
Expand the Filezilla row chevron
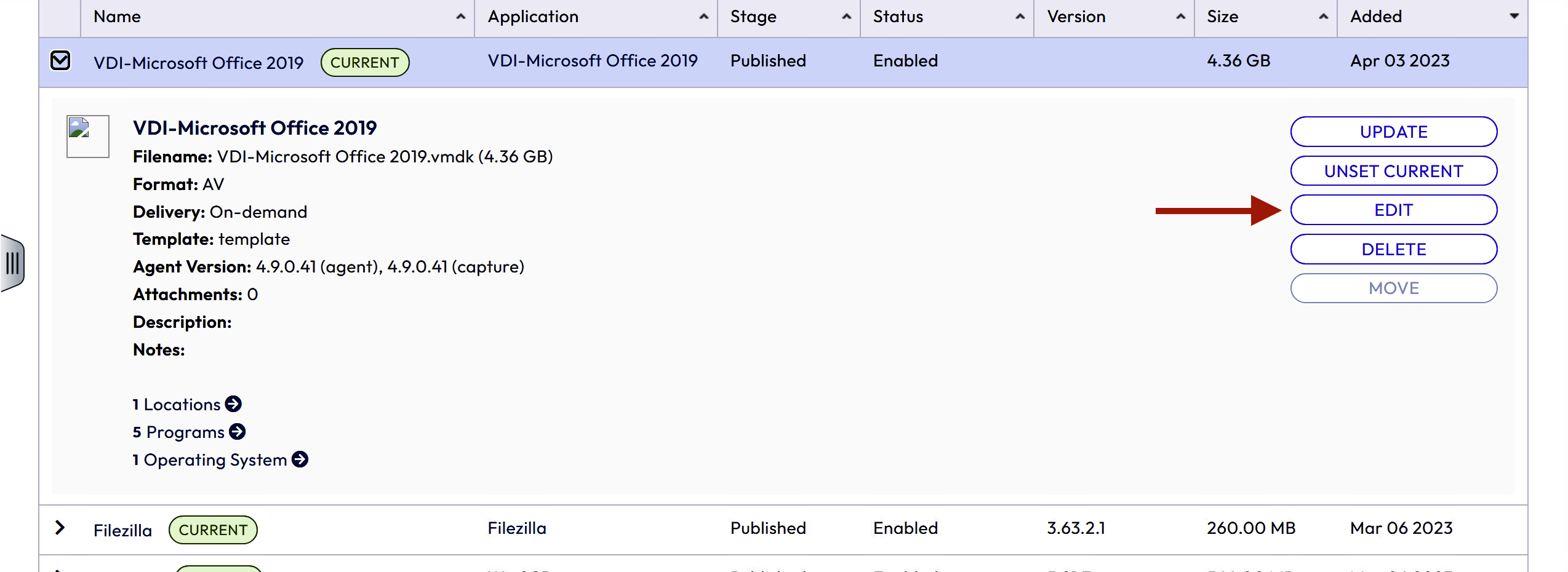pyautogui.click(x=60, y=528)
